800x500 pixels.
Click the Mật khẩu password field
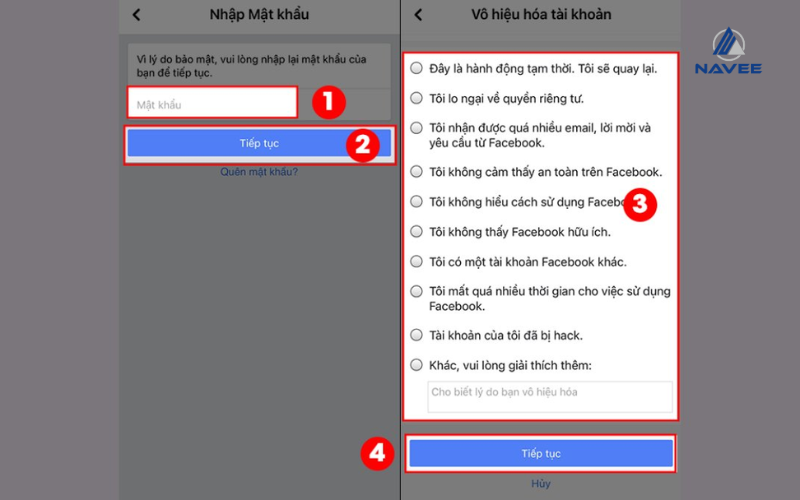pos(212,103)
